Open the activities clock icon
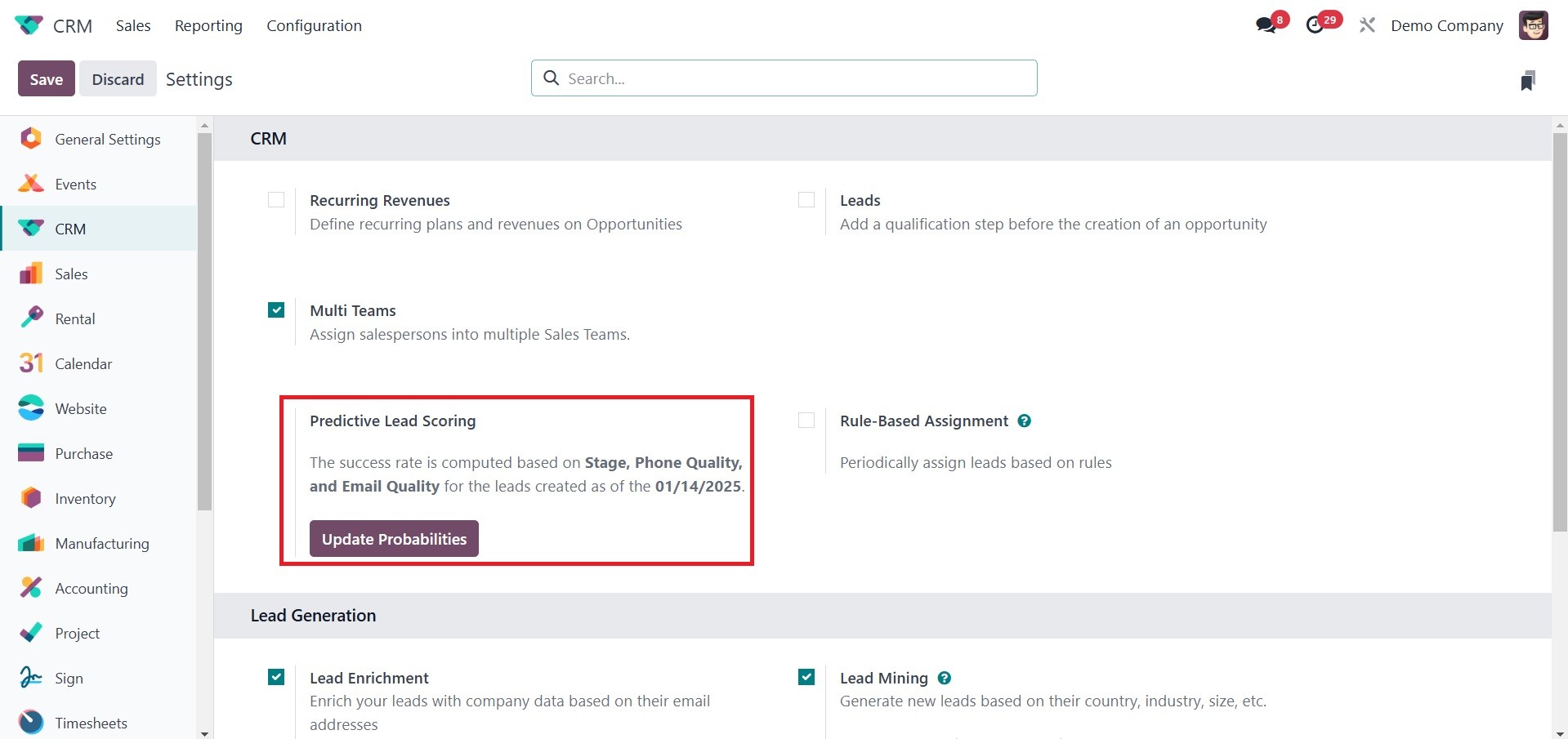This screenshot has width=1568, height=739. [x=1316, y=25]
